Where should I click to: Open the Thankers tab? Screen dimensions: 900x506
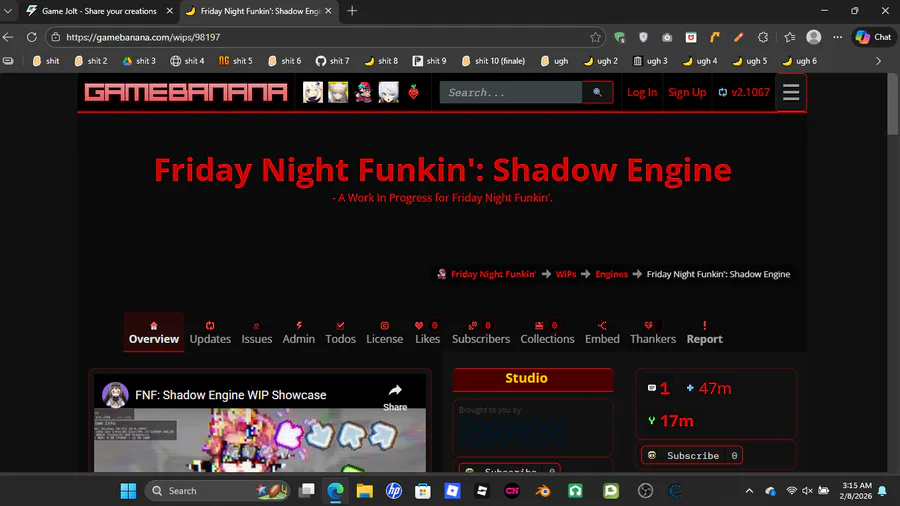(x=653, y=333)
